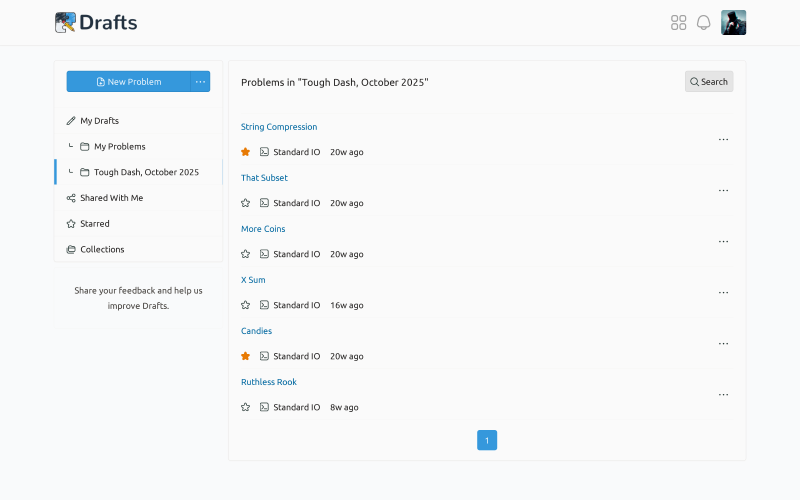Expand the New Problem options dropdown

click(201, 82)
